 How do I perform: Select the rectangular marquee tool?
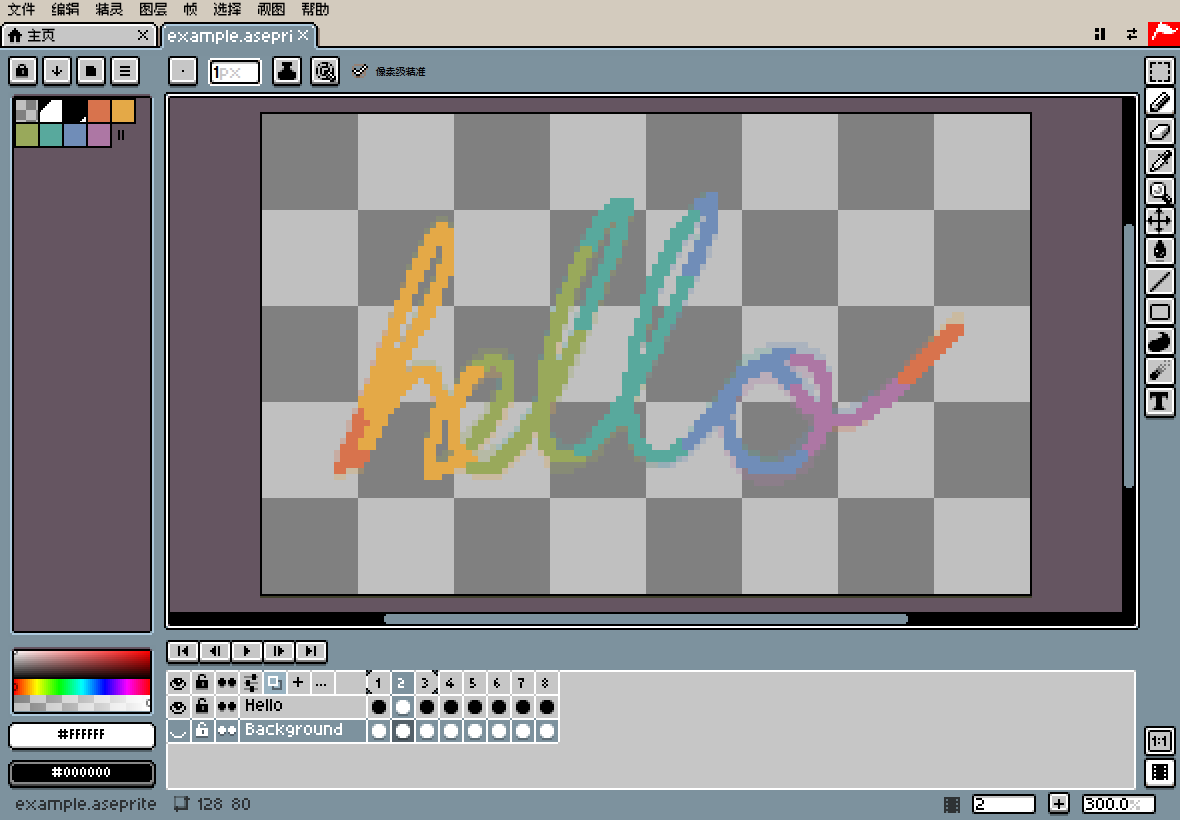[1160, 71]
